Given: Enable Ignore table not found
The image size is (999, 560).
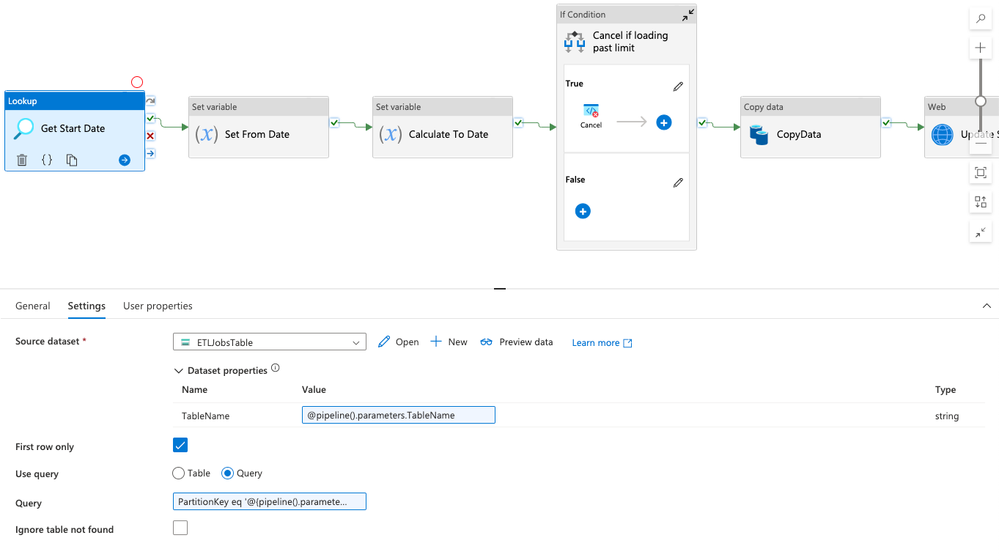Looking at the screenshot, I should coord(180,528).
